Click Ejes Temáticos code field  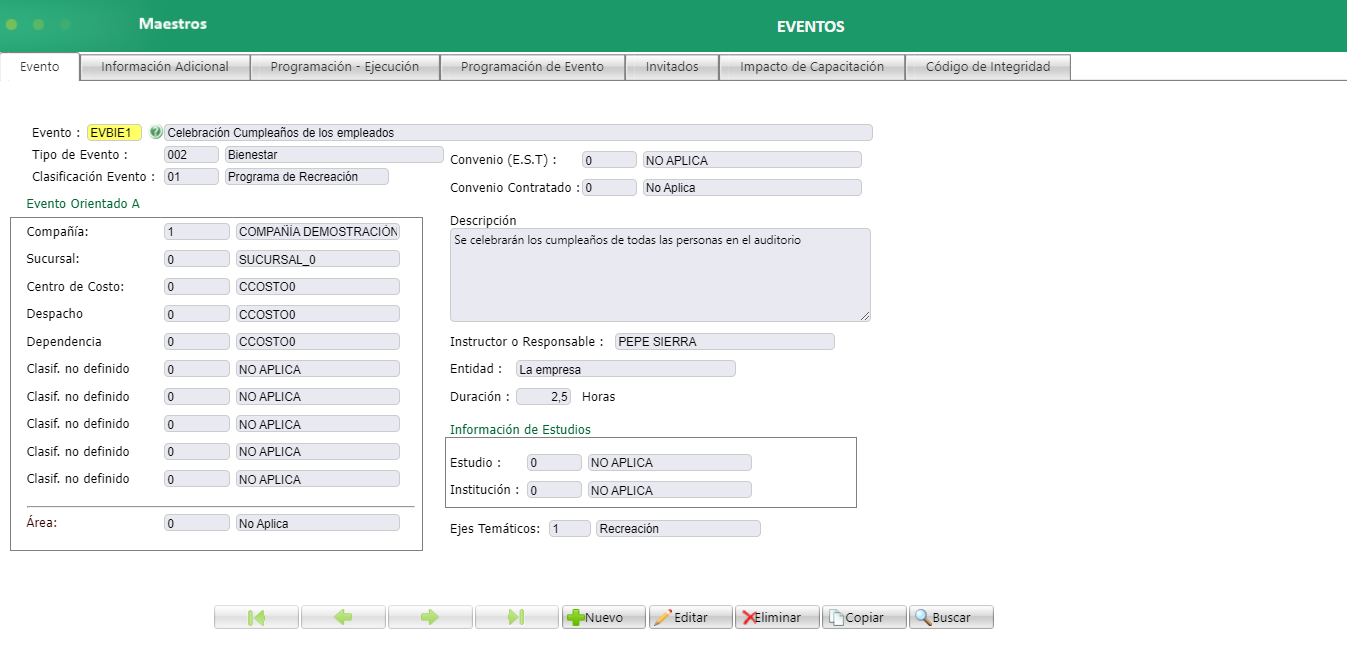pyautogui.click(x=570, y=529)
